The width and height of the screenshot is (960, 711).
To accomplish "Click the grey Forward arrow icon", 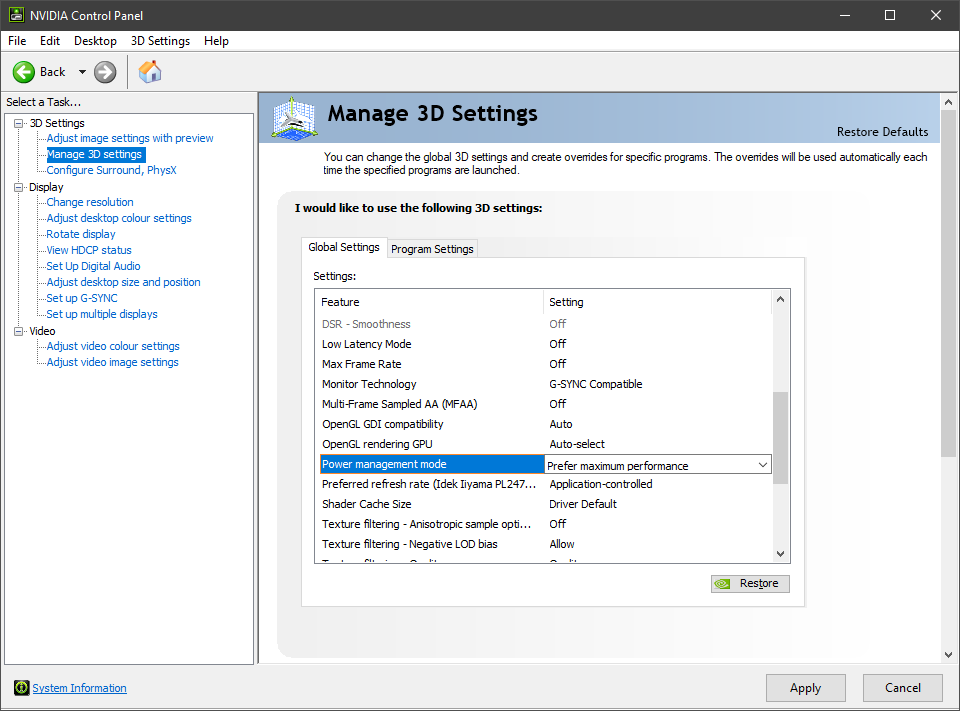I will pos(105,72).
